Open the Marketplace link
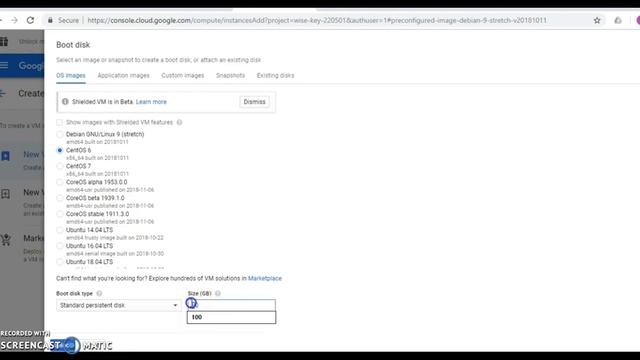Image resolution: width=640 pixels, height=360 pixels. click(x=265, y=278)
